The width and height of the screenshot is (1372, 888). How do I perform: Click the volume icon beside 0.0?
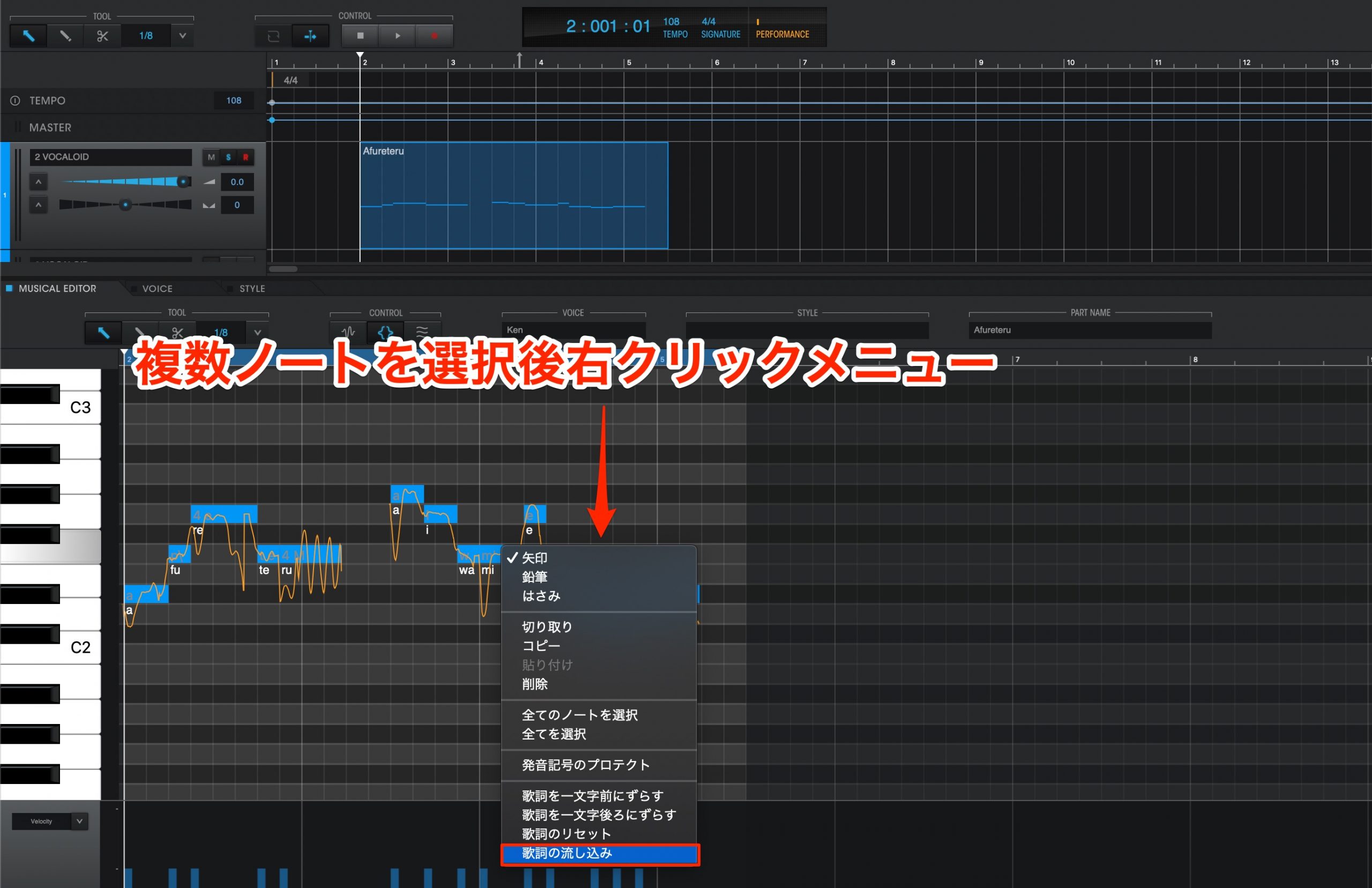click(208, 182)
